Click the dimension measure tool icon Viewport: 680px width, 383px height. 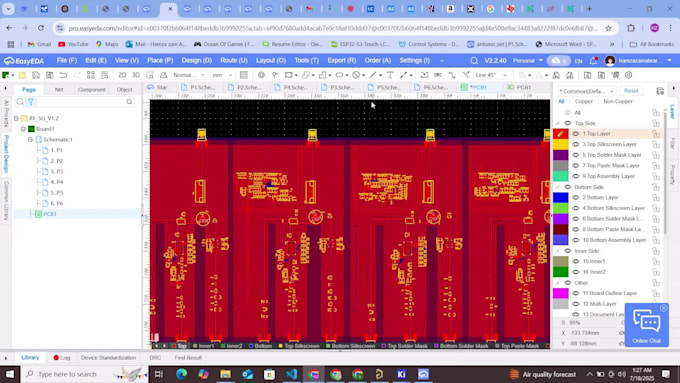404,75
